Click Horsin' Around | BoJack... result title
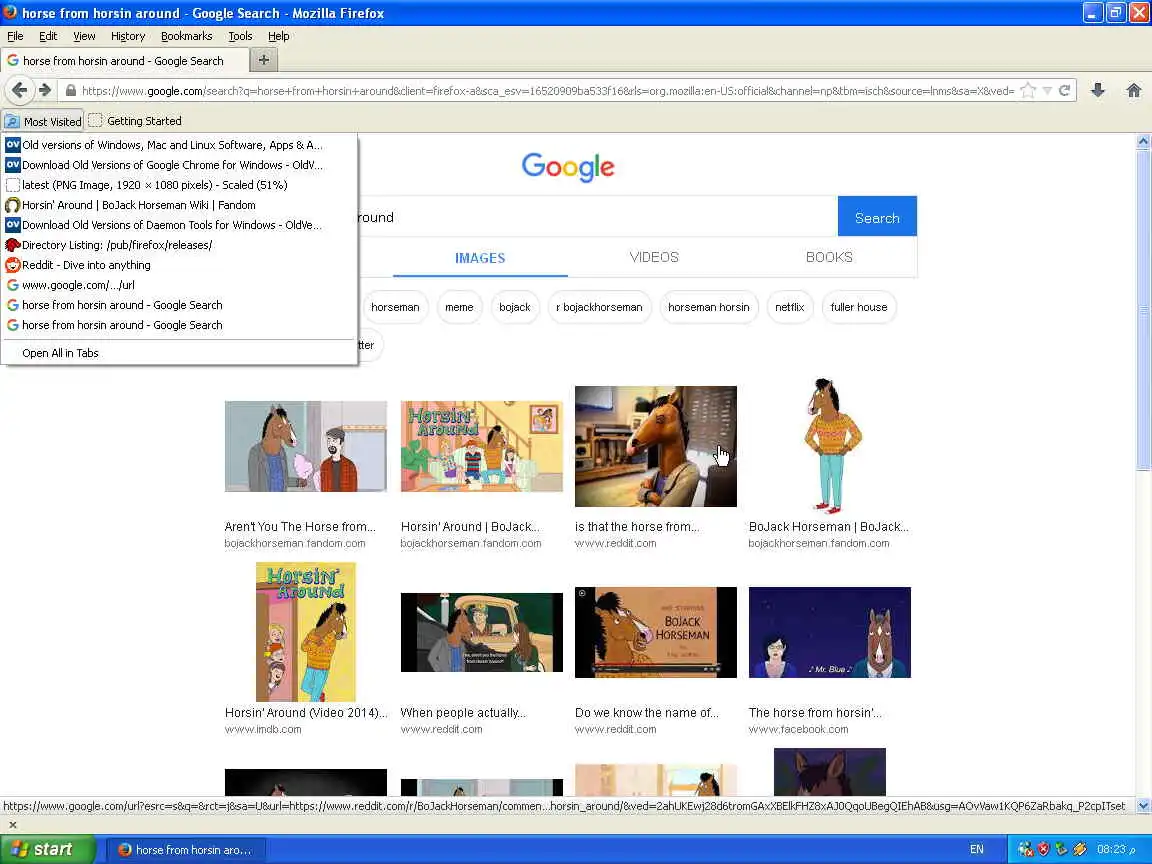The height and width of the screenshot is (864, 1152). 470,527
